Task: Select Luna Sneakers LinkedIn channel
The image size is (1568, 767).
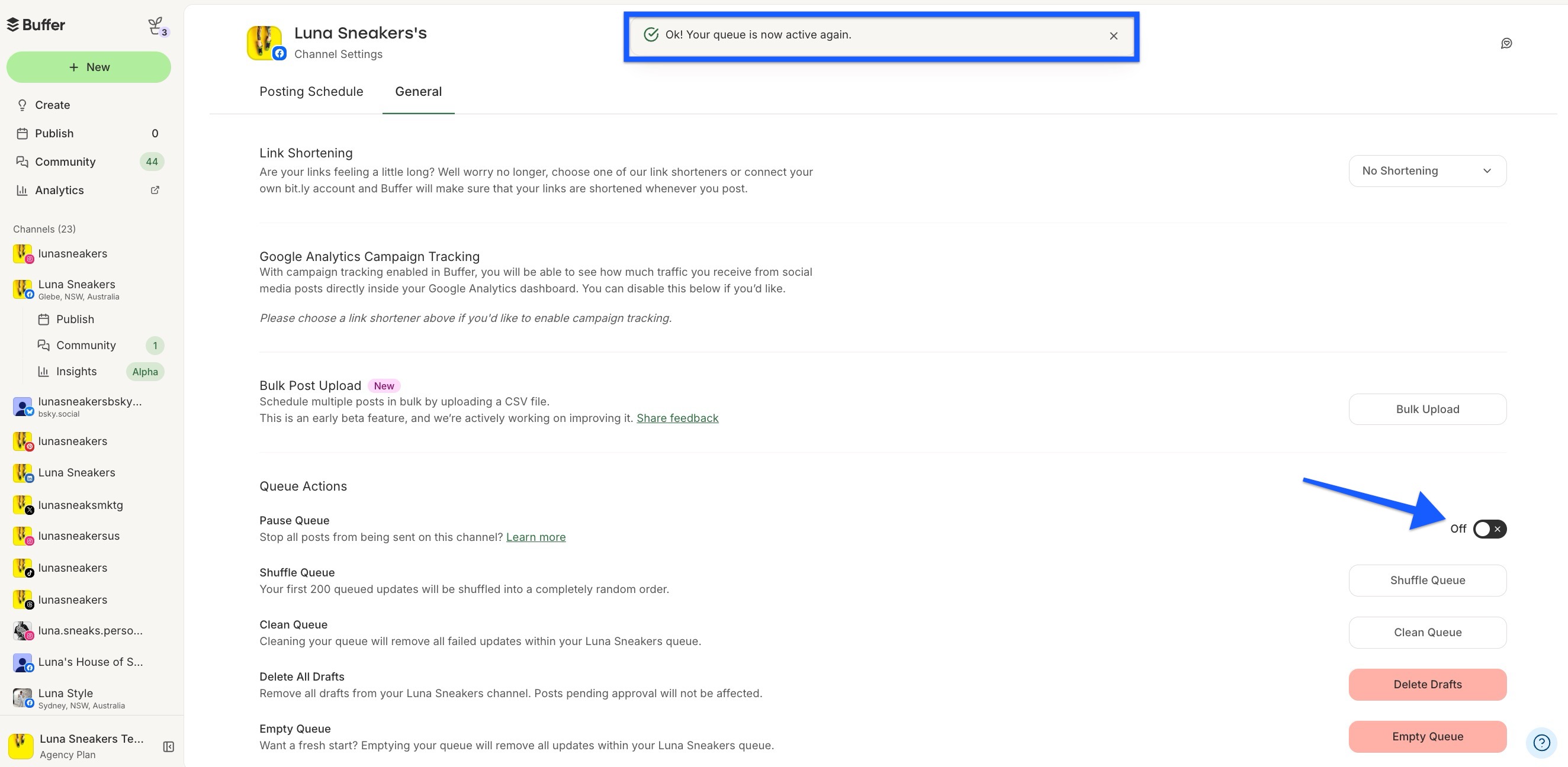Action: pyautogui.click(x=89, y=473)
